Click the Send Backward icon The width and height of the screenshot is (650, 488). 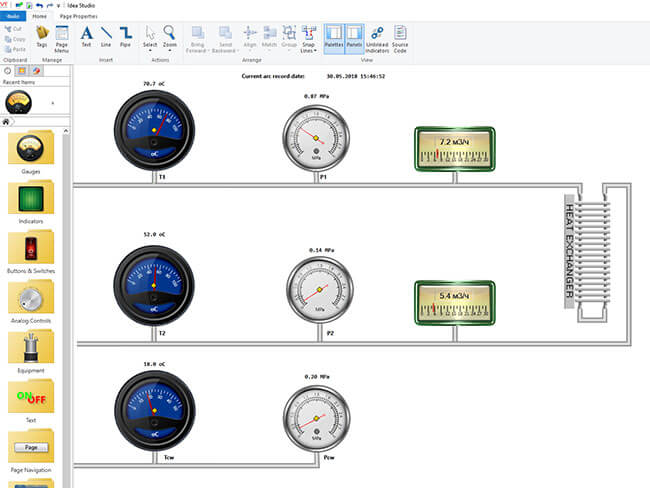226,33
